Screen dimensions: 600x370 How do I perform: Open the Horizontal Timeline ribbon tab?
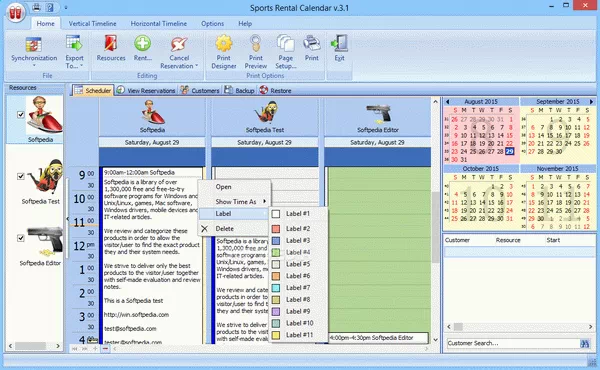(159, 23)
